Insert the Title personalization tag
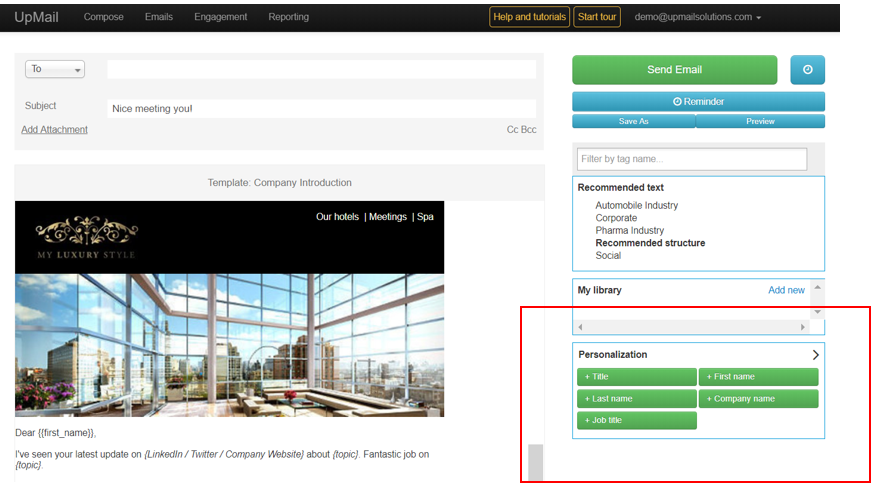 [x=637, y=377]
